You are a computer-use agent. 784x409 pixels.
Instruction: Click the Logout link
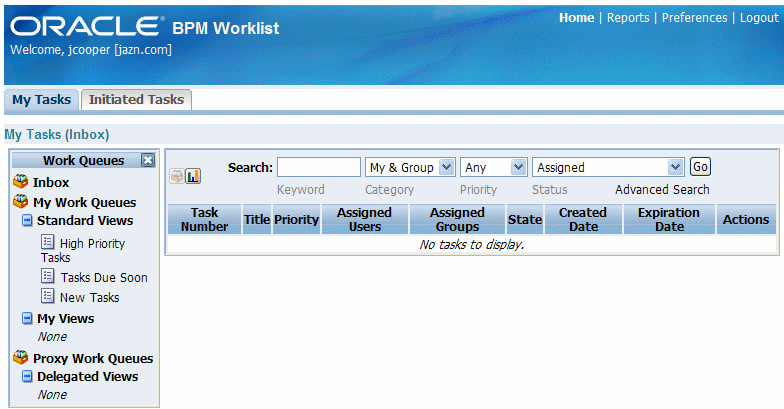[x=759, y=18]
